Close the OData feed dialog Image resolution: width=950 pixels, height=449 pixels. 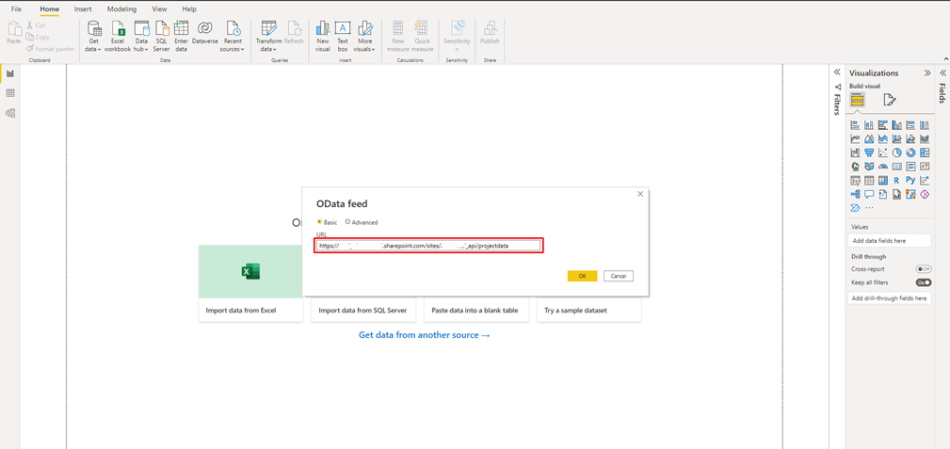tap(640, 194)
